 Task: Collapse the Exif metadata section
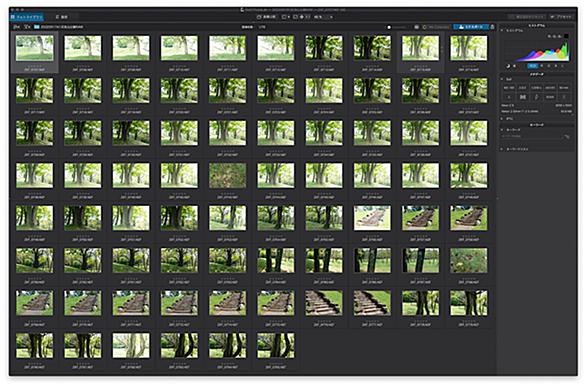point(502,79)
